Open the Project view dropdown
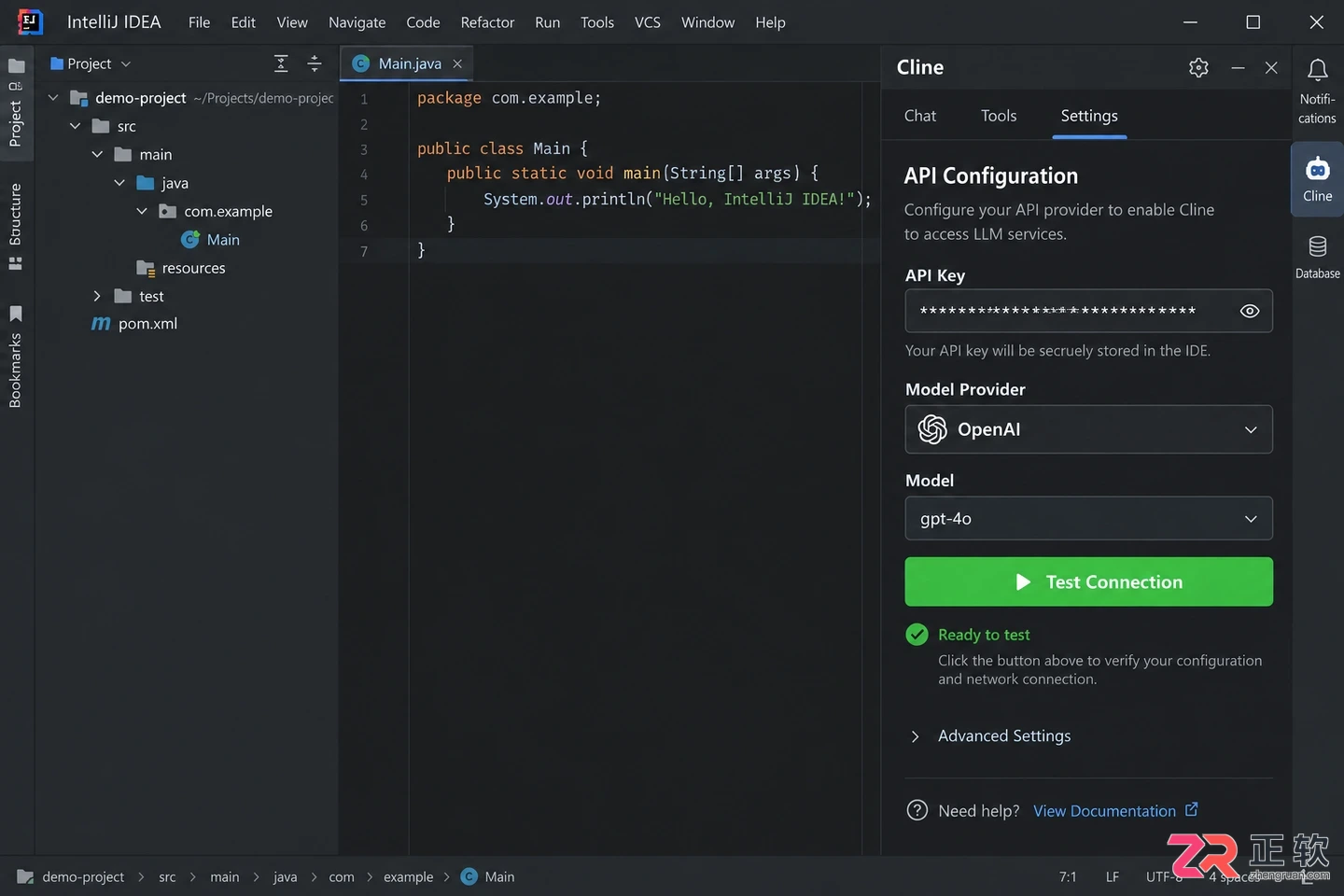The height and width of the screenshot is (896, 1344). [x=91, y=63]
